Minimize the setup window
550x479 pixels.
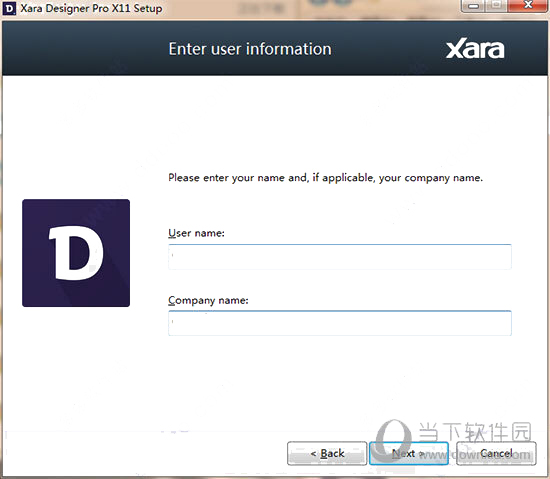[x=474, y=5]
